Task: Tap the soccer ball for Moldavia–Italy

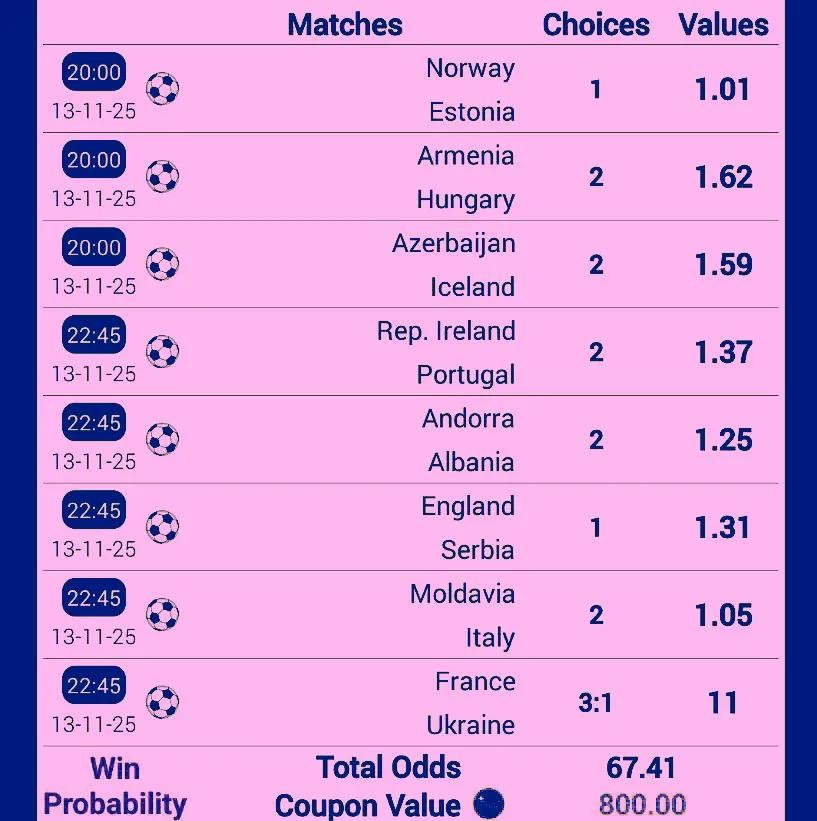Action: 162,615
